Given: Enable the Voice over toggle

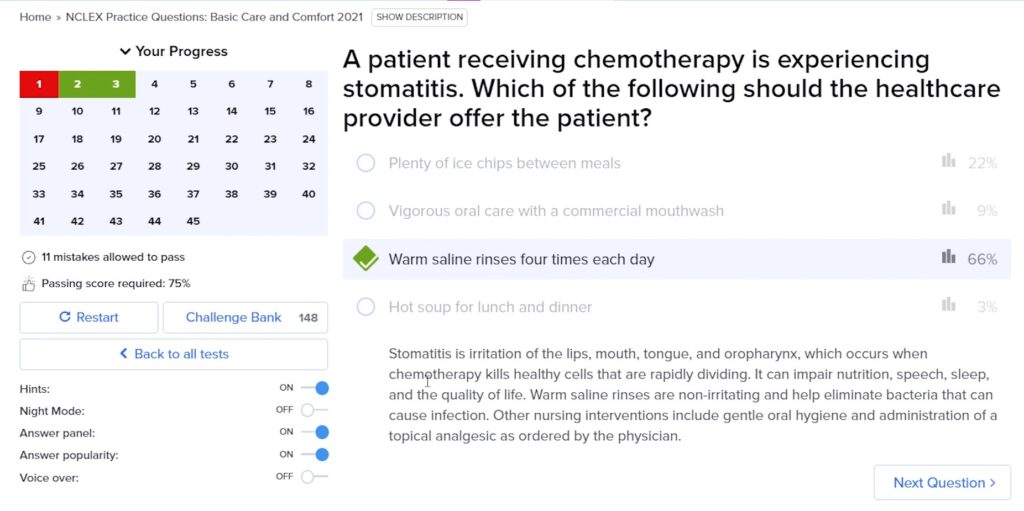Looking at the screenshot, I should pos(314,477).
